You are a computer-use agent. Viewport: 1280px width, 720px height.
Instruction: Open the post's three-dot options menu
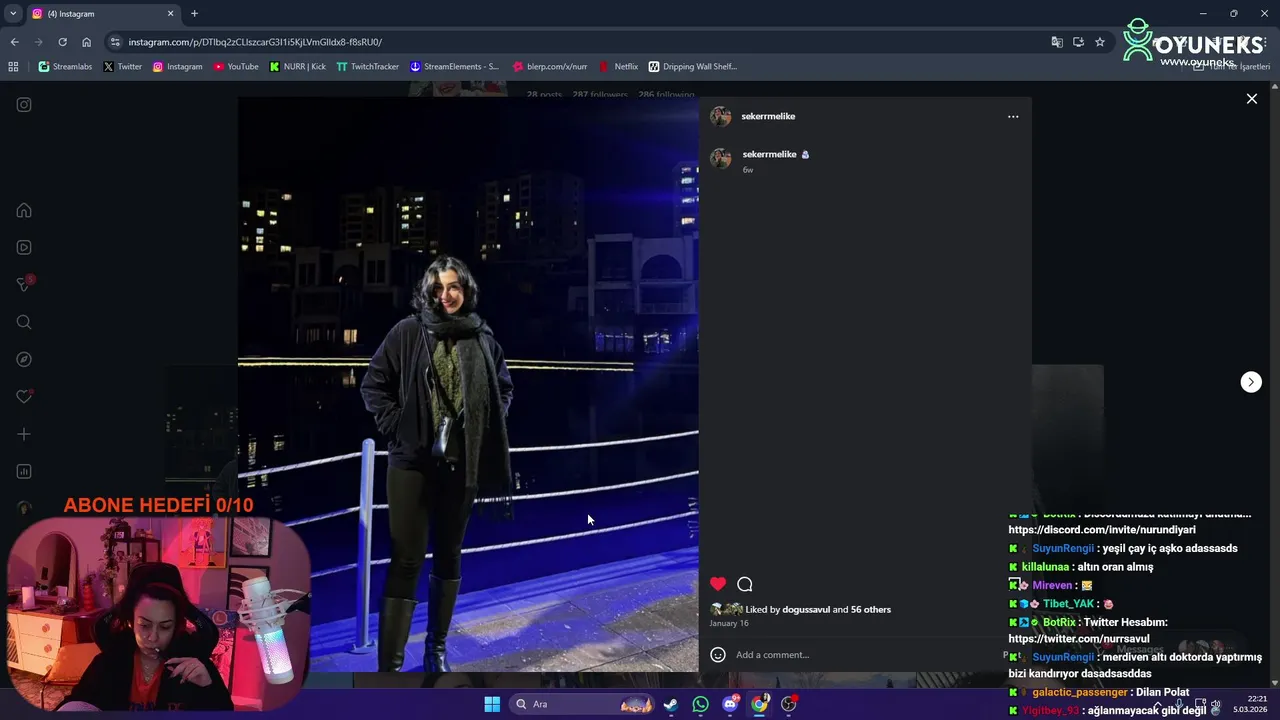1013,116
